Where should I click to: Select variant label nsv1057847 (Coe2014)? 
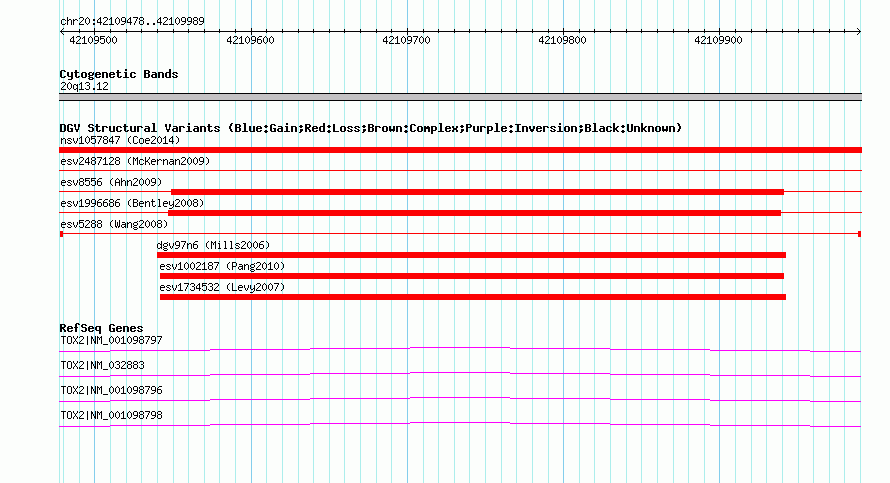(x=120, y=140)
